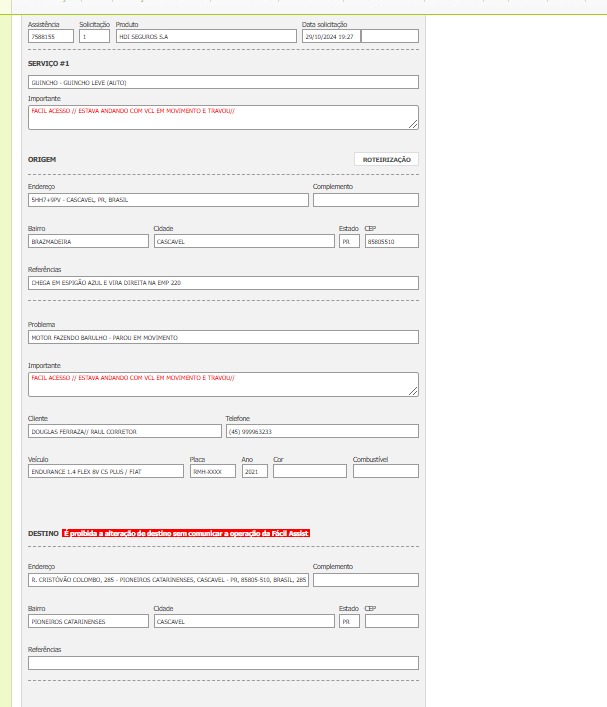Click the Destino Complemento field

tap(366, 580)
